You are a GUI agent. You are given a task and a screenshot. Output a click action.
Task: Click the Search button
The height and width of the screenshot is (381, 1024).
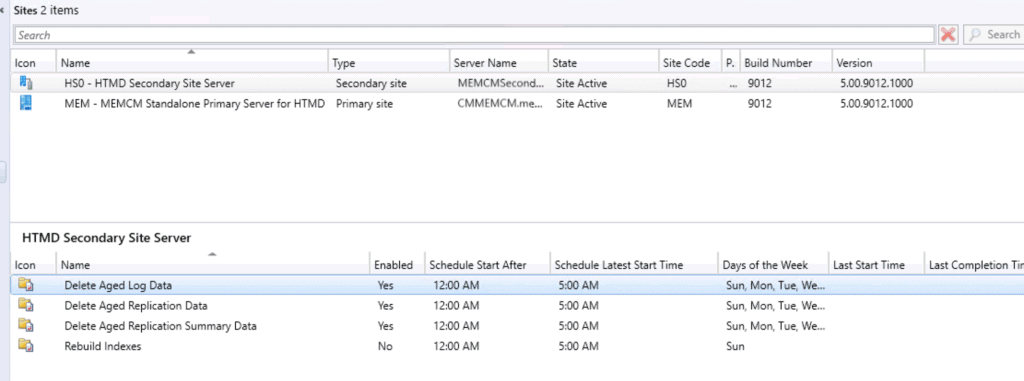click(993, 35)
